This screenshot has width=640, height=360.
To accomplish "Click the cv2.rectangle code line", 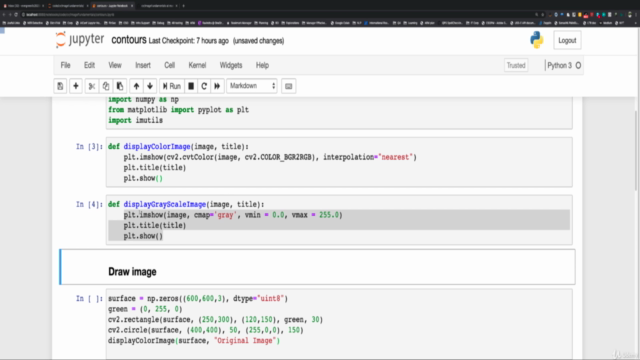I will point(216,320).
